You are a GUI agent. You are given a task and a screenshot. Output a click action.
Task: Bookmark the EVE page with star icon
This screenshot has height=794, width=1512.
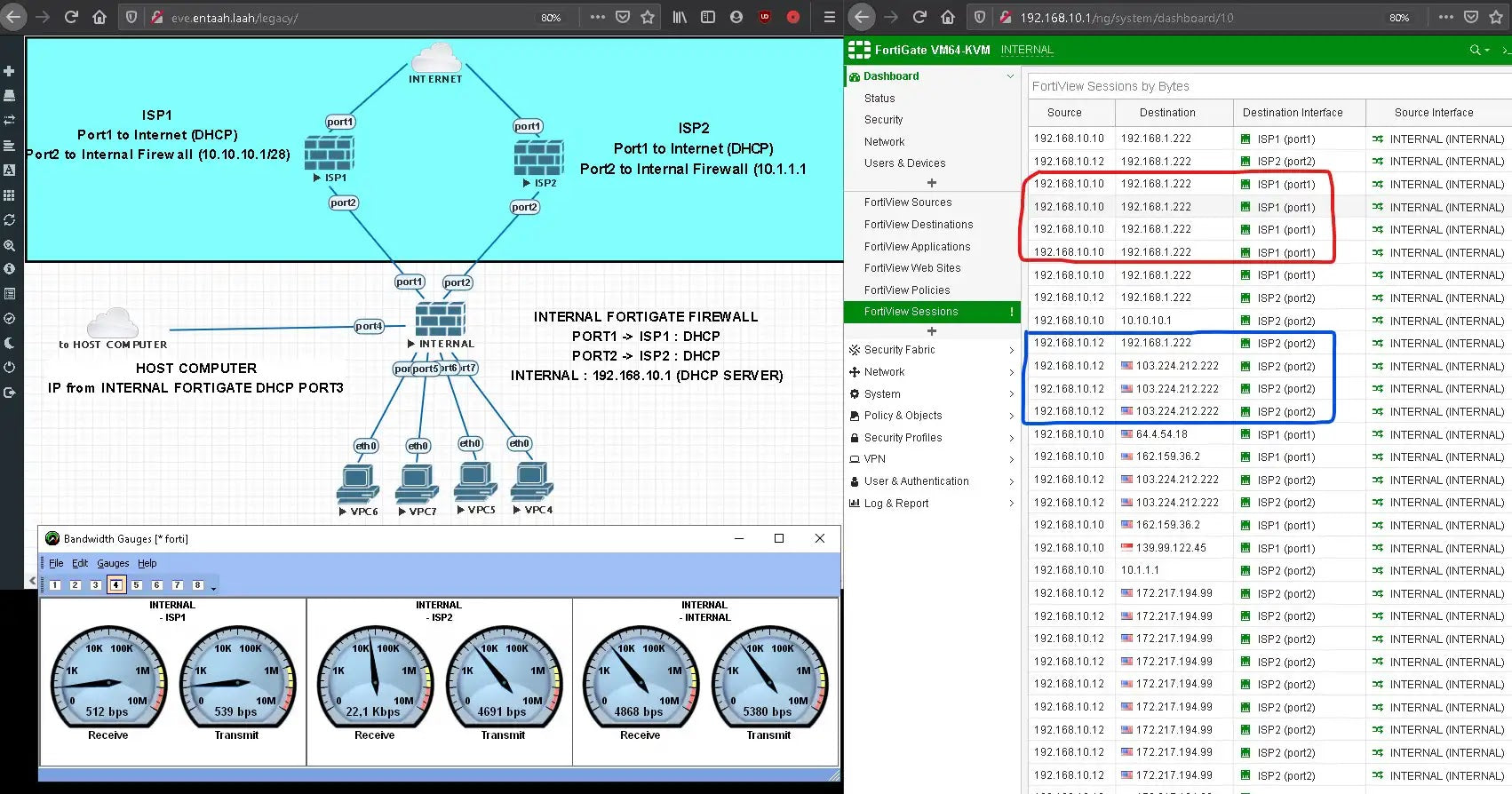tap(648, 17)
